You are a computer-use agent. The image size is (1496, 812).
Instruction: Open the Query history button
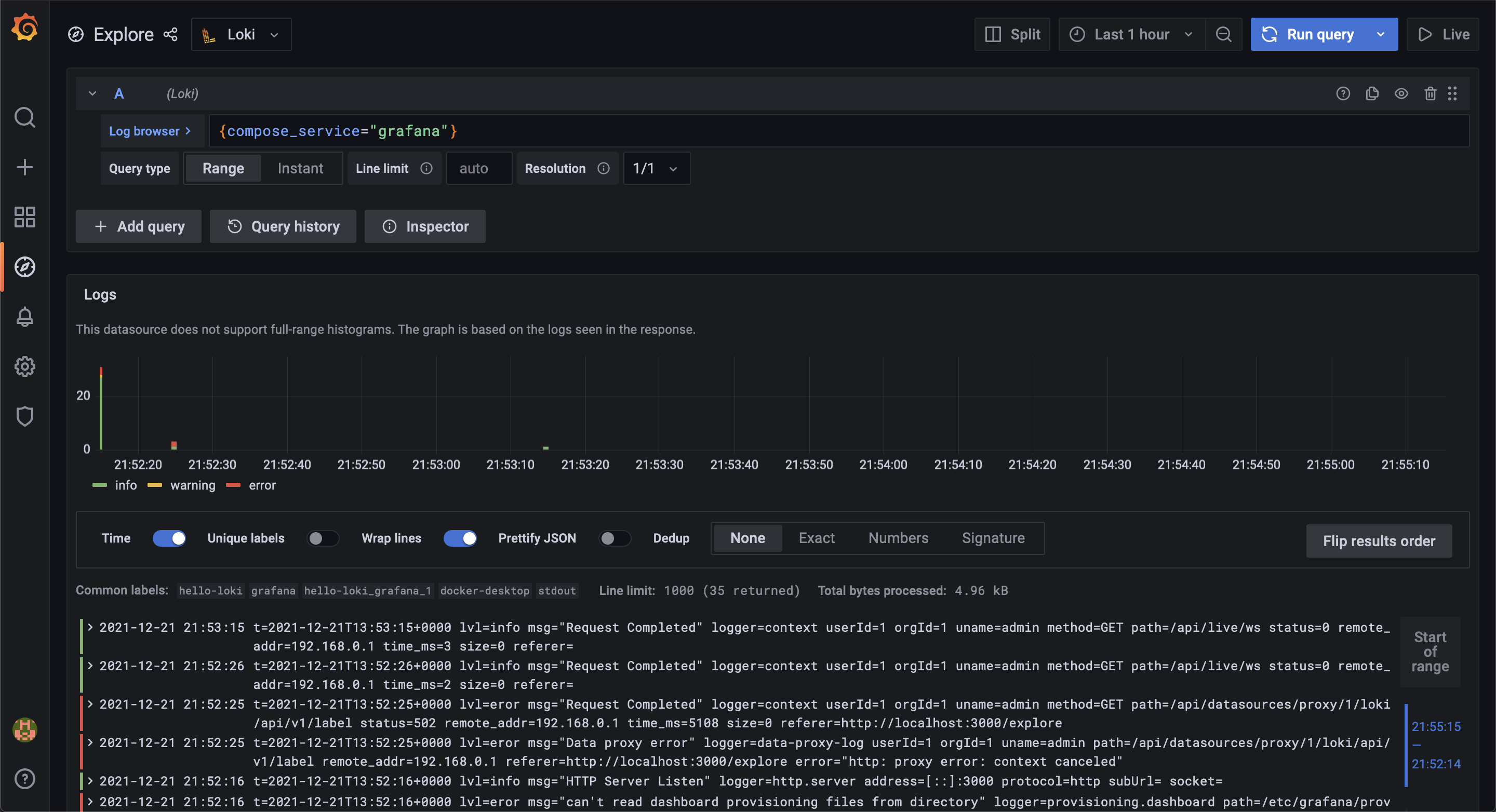tap(283, 226)
